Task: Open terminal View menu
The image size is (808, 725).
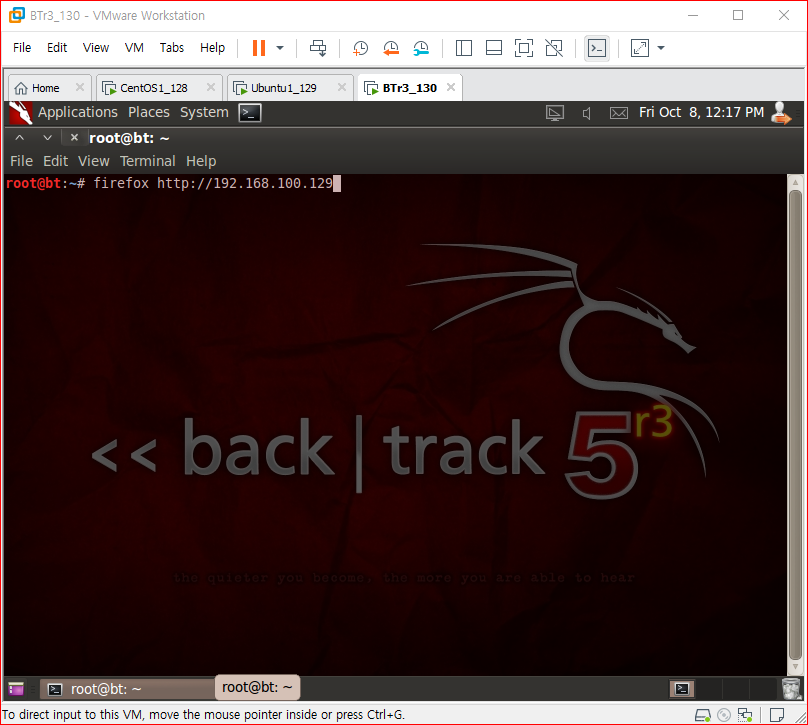Action: pos(94,161)
